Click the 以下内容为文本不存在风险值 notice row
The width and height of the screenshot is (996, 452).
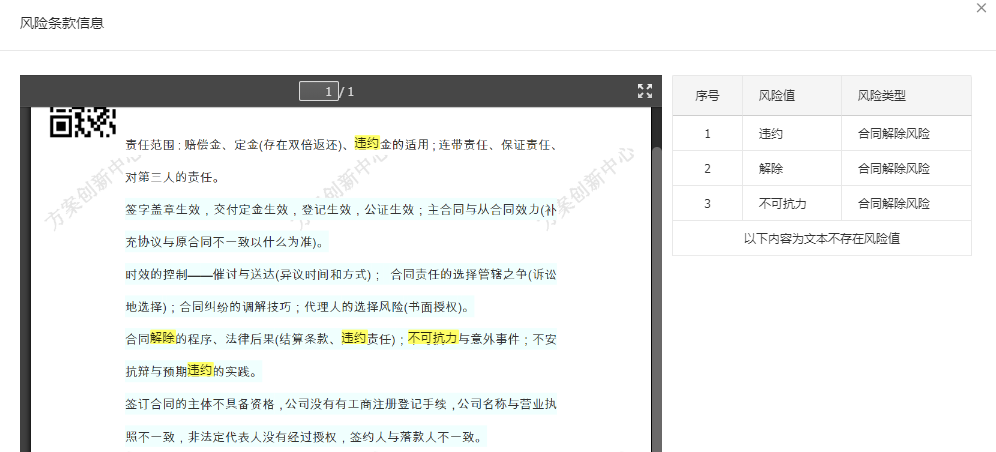click(x=821, y=238)
